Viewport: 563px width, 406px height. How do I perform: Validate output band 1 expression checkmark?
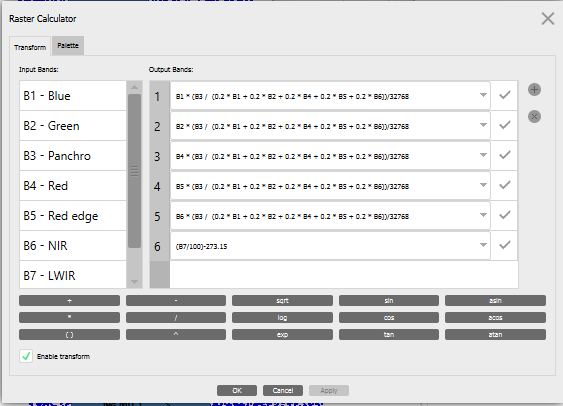coord(504,95)
